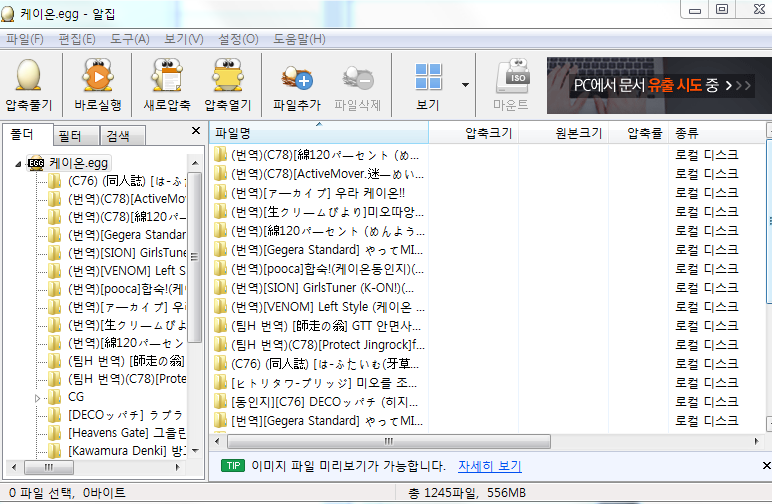The height and width of the screenshot is (504, 772).
Task: Open the dropdown arrow beside 보기
Action: [465, 85]
